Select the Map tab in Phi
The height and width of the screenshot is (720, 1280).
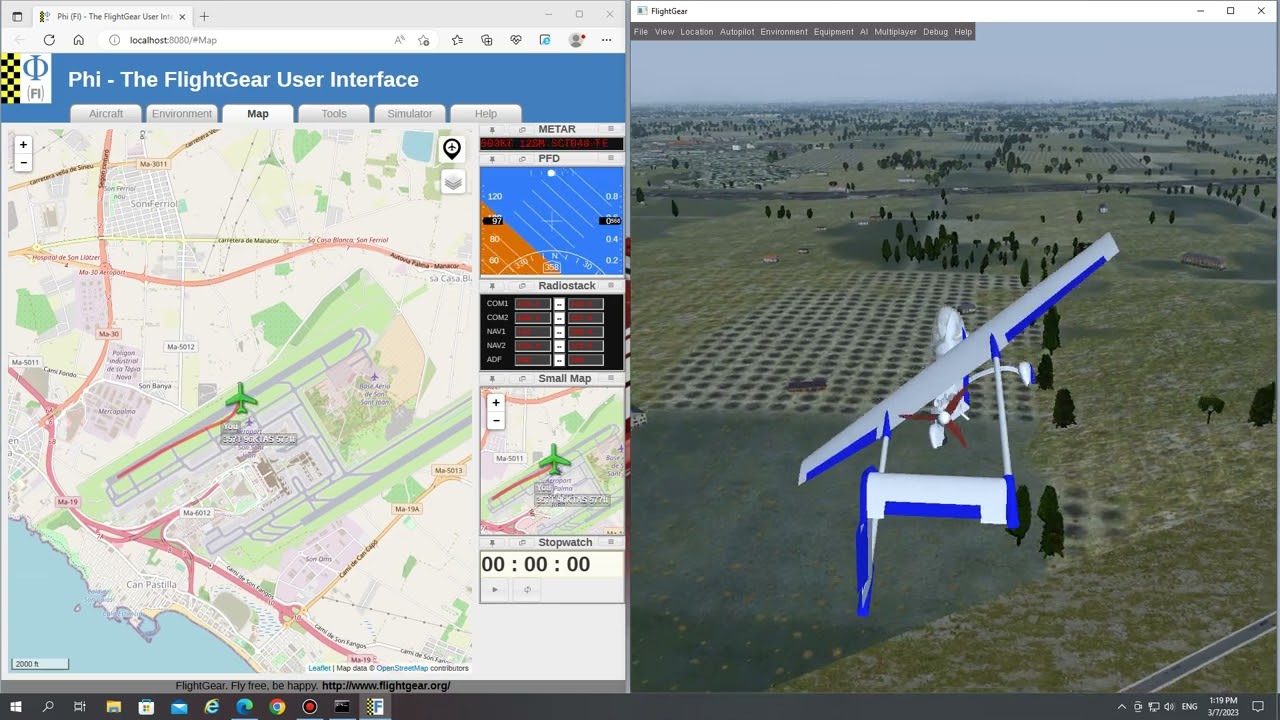258,113
